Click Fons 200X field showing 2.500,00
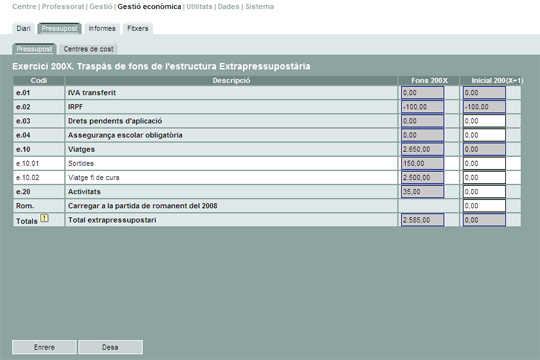The height and width of the screenshot is (360, 540). click(x=423, y=177)
